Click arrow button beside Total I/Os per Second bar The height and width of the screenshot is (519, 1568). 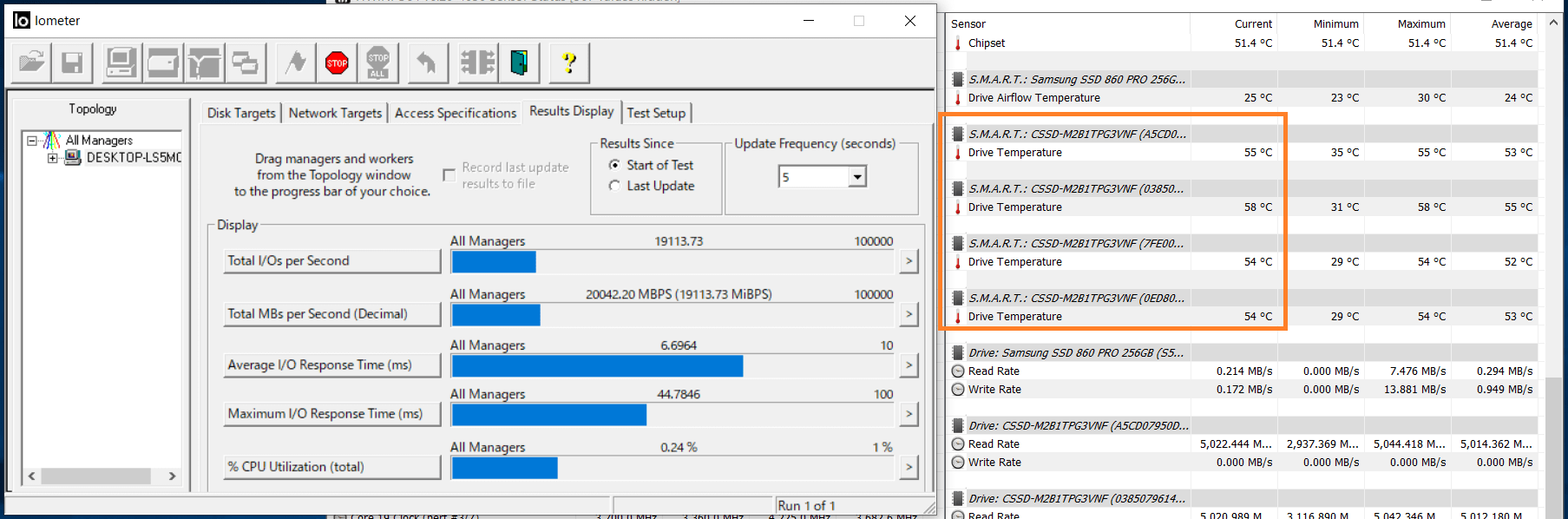[x=909, y=260]
